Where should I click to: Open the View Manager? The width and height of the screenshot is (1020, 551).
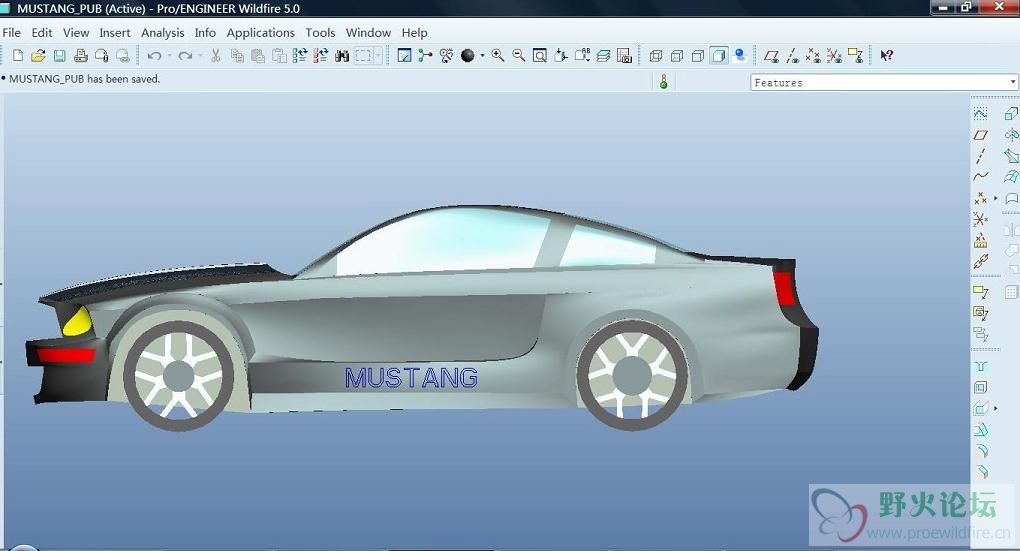(x=624, y=56)
